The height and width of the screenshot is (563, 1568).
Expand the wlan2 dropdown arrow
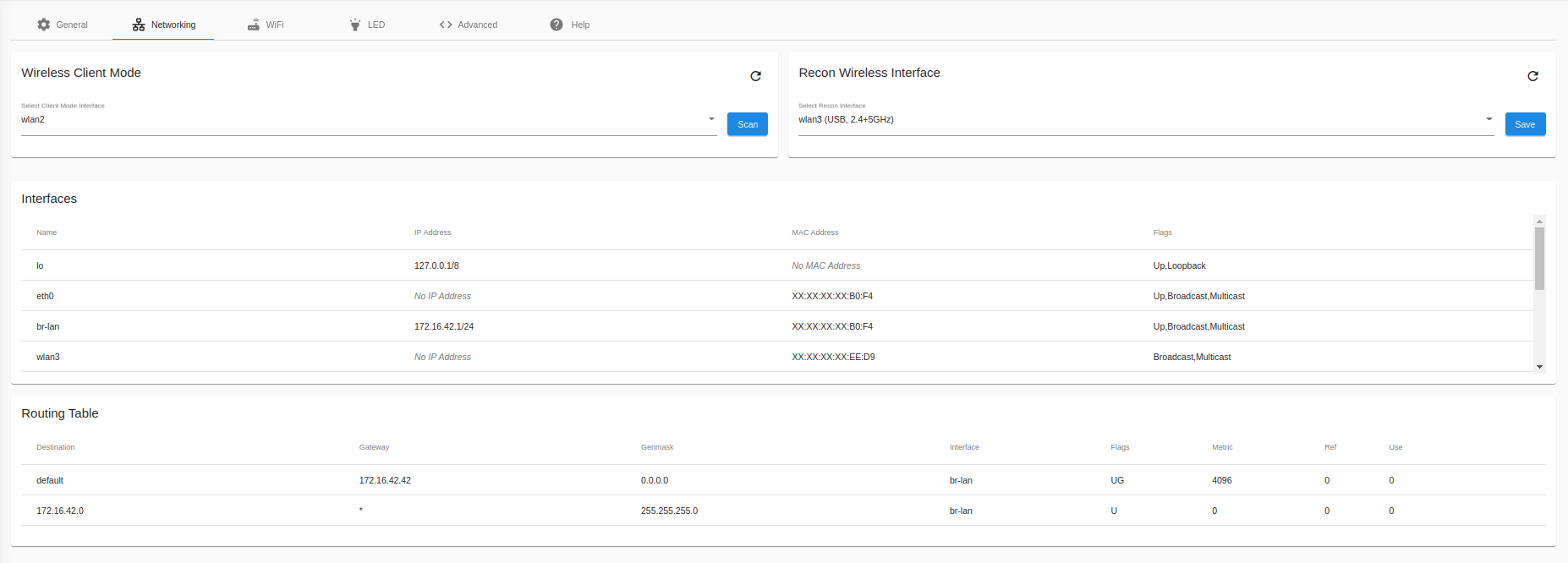pyautogui.click(x=711, y=119)
